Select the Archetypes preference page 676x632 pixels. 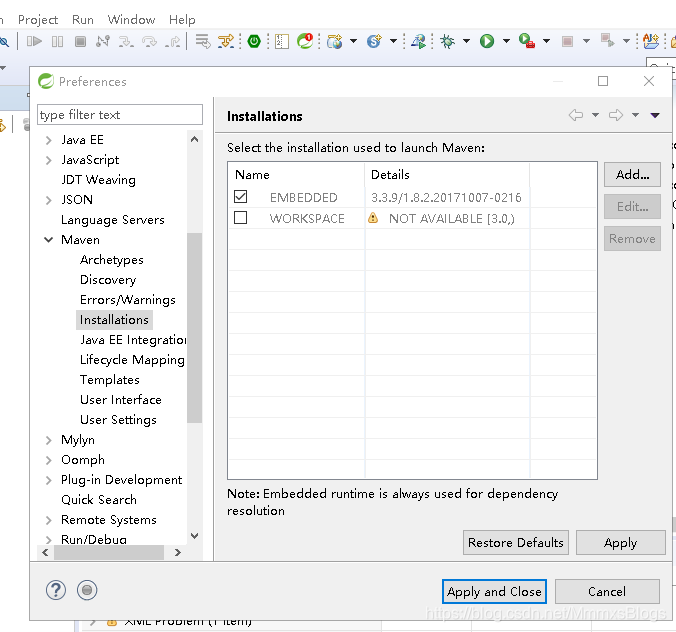pos(112,260)
